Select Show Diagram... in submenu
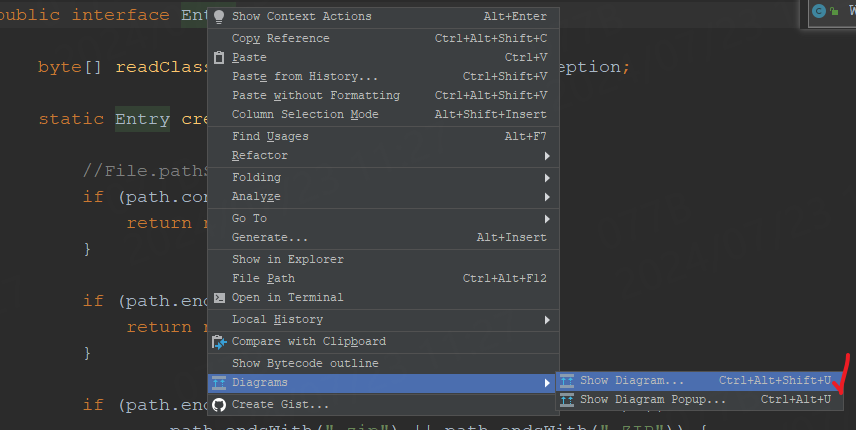856x430 pixels. click(x=700, y=381)
